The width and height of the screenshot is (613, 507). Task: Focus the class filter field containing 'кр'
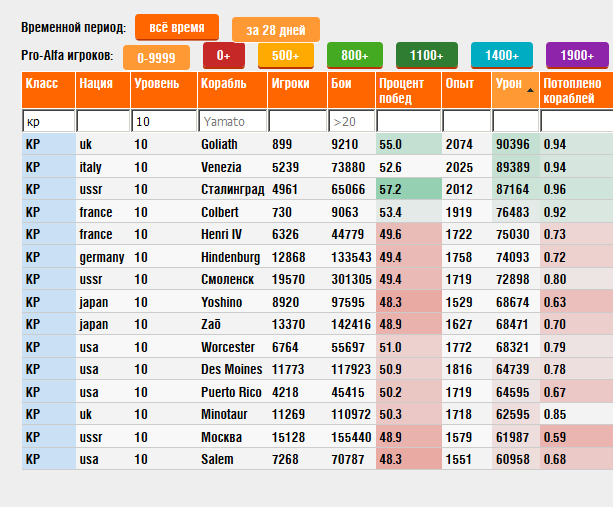[48, 121]
